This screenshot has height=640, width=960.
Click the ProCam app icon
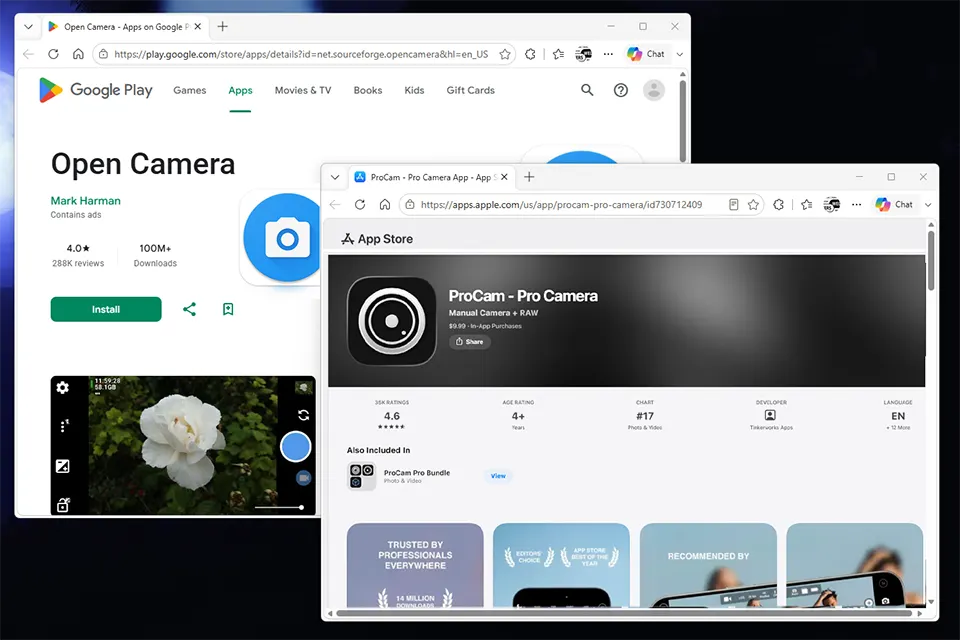point(392,321)
